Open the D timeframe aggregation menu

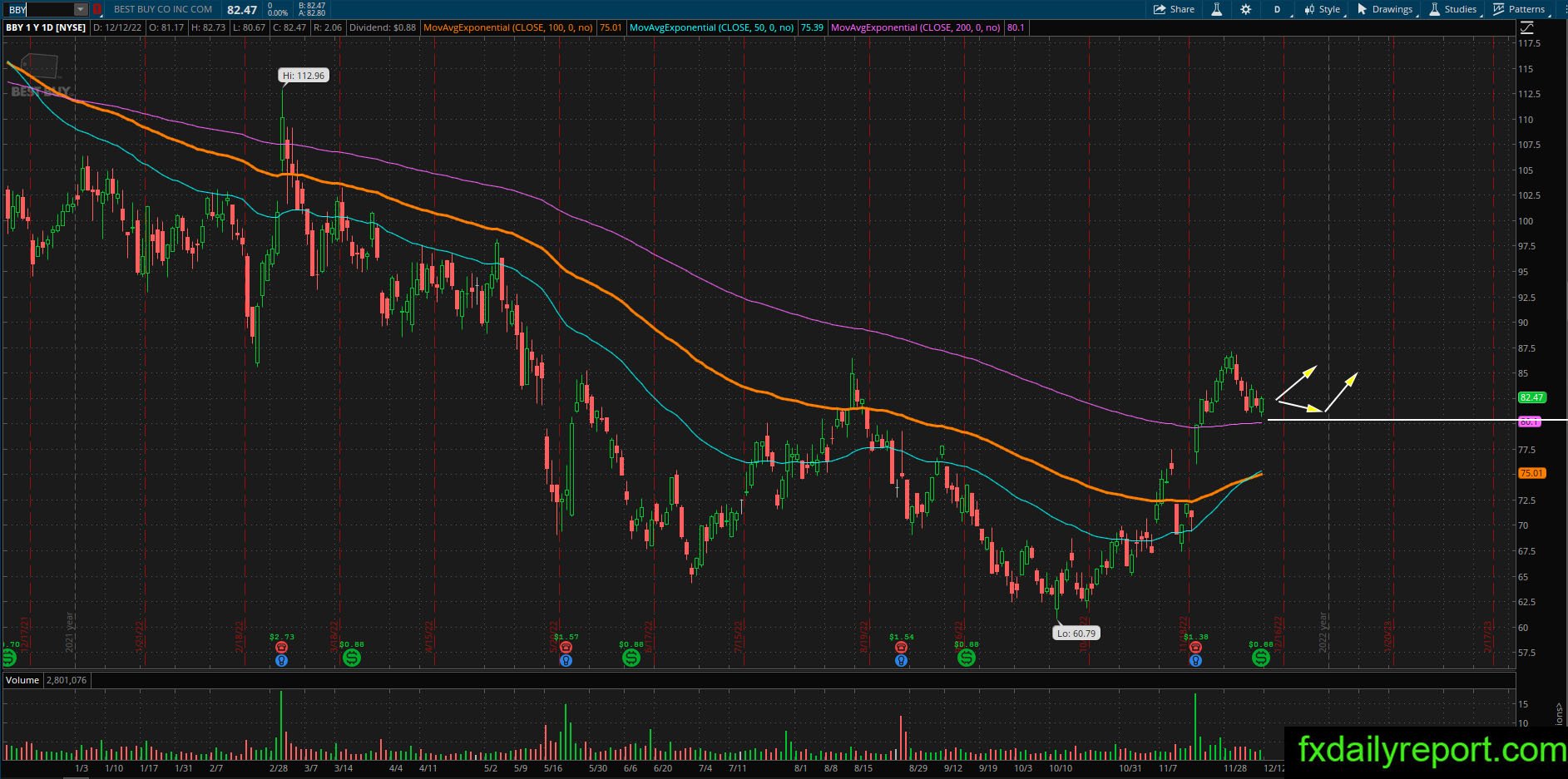click(1277, 9)
